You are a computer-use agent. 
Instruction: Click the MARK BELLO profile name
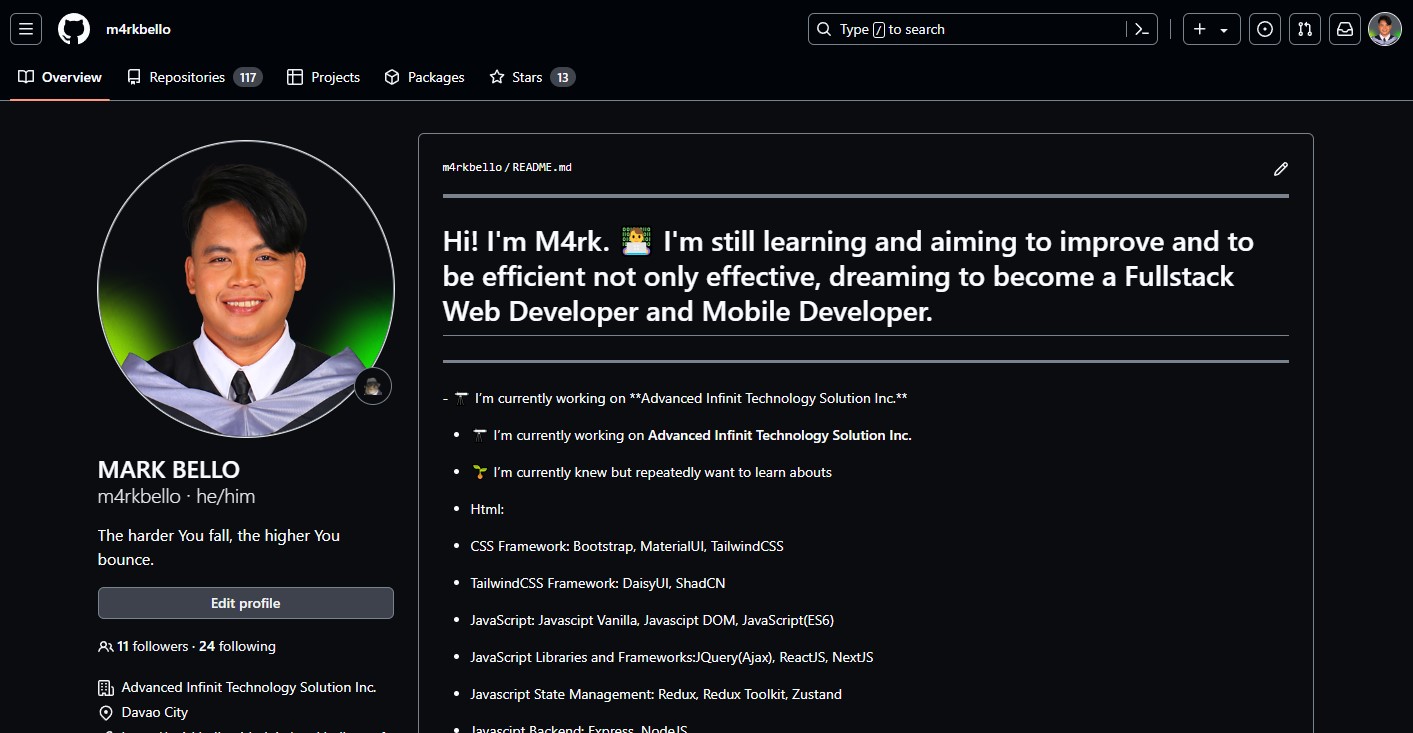coord(169,470)
